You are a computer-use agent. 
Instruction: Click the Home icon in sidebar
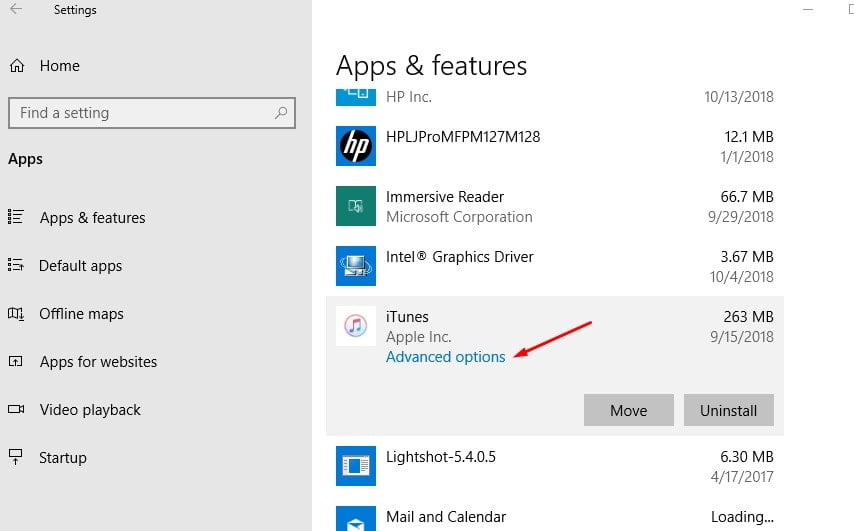17,66
